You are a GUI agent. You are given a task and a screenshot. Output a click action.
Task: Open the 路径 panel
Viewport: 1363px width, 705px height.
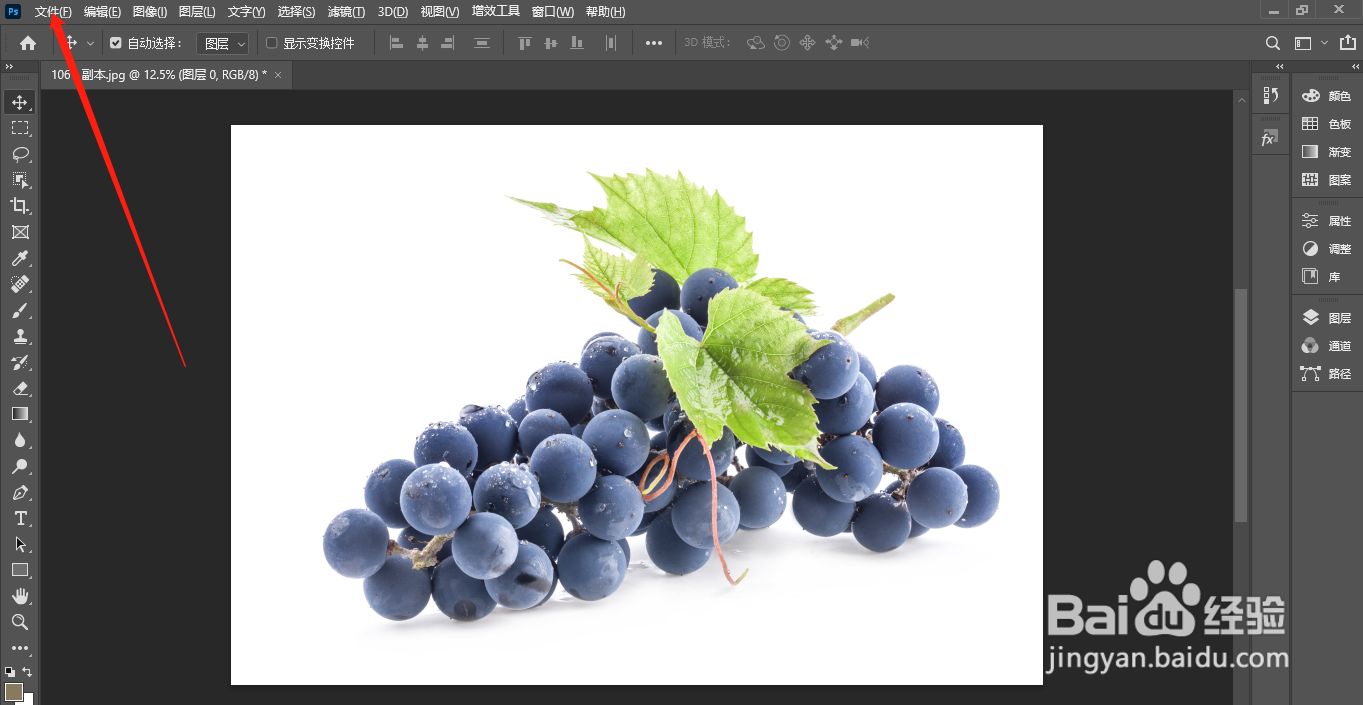tap(1326, 374)
